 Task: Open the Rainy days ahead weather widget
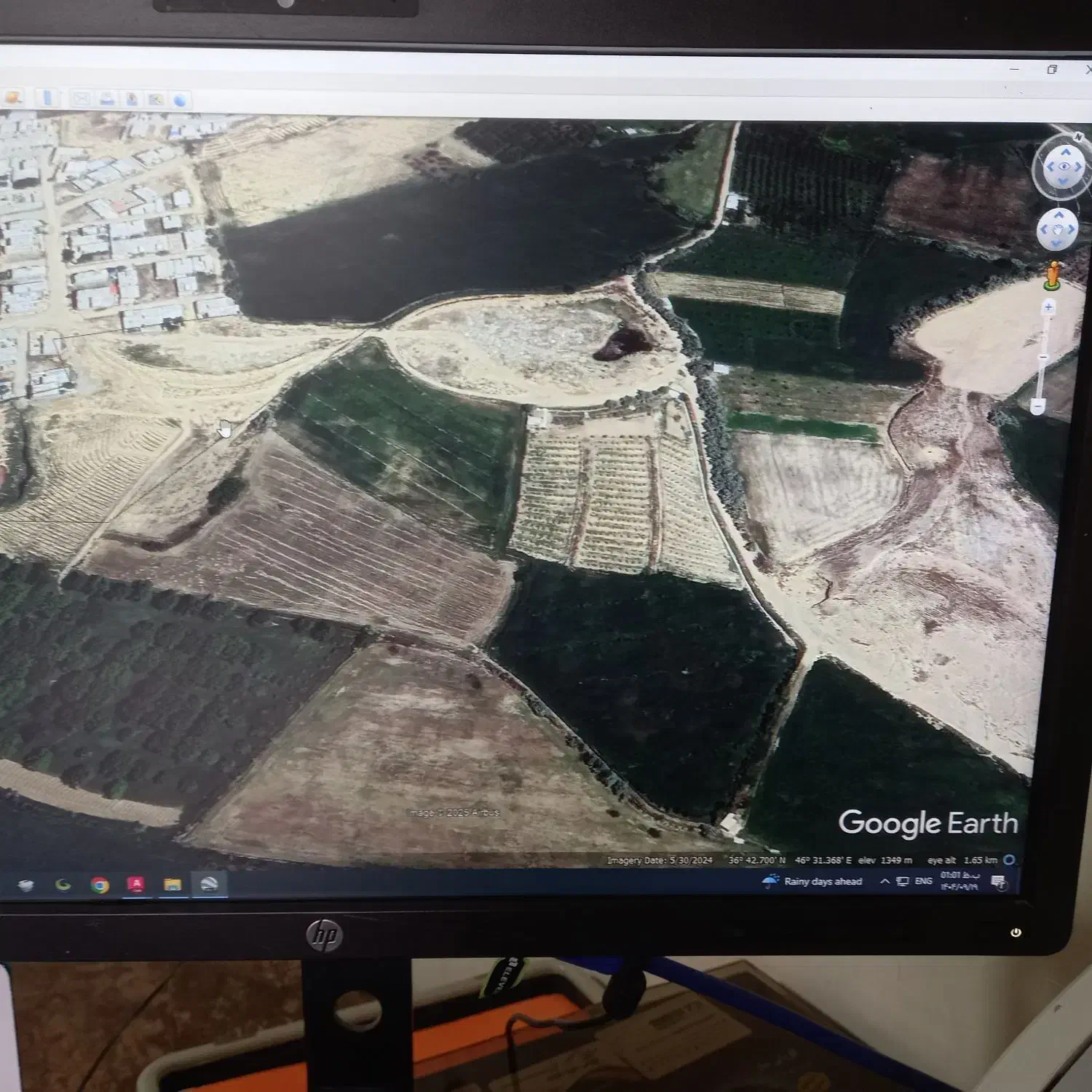[x=812, y=882]
